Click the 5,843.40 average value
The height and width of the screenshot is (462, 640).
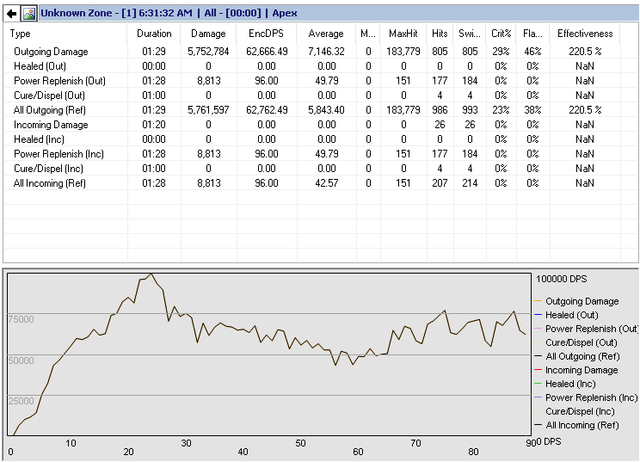click(326, 110)
